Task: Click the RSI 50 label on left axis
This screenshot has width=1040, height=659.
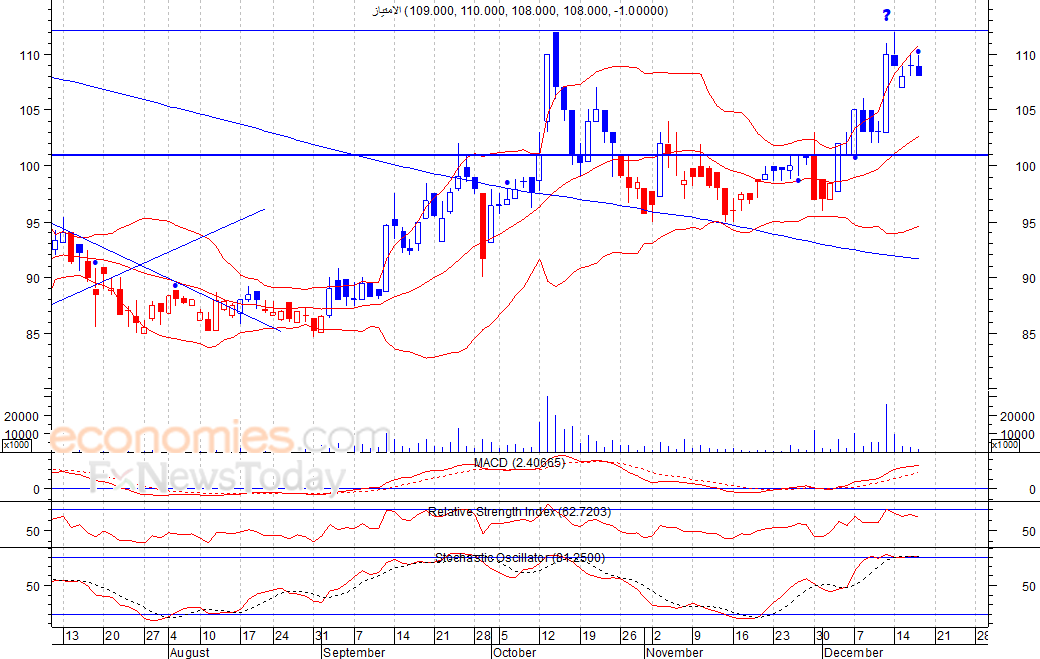Action: (33, 531)
